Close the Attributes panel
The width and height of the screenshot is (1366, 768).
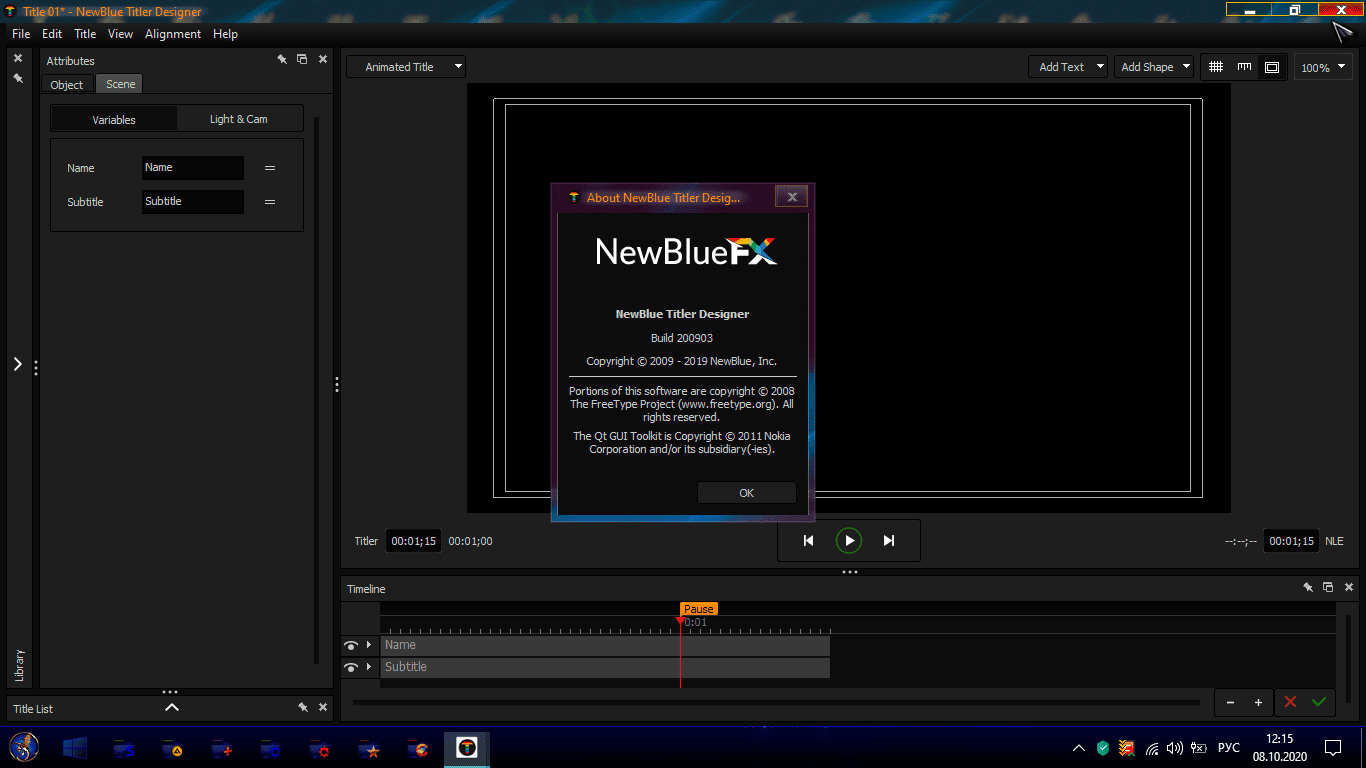point(323,60)
